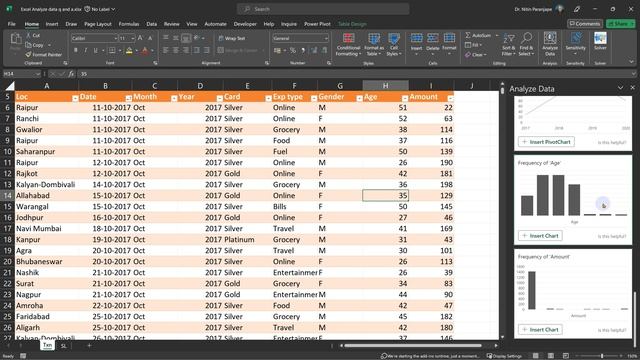Toggle Align Left
This screenshot has height=360, width=640.
coord(166,51)
